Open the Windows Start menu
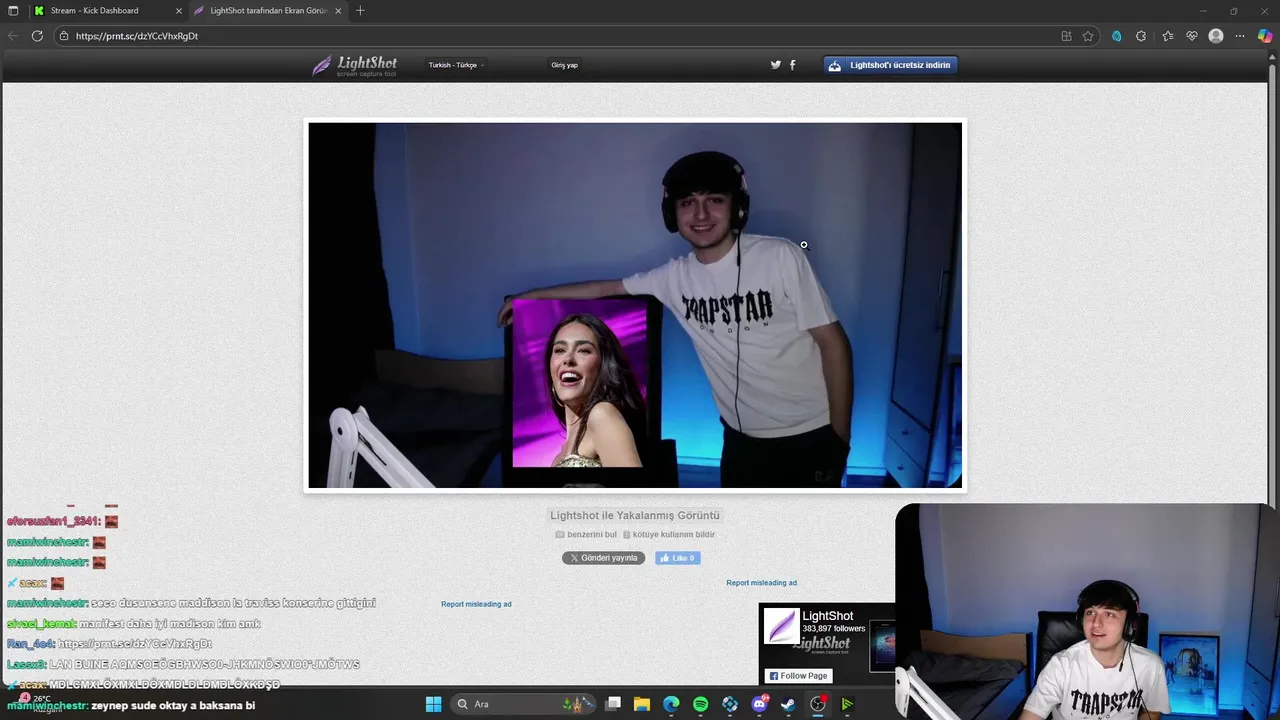1280x720 pixels. point(433,704)
